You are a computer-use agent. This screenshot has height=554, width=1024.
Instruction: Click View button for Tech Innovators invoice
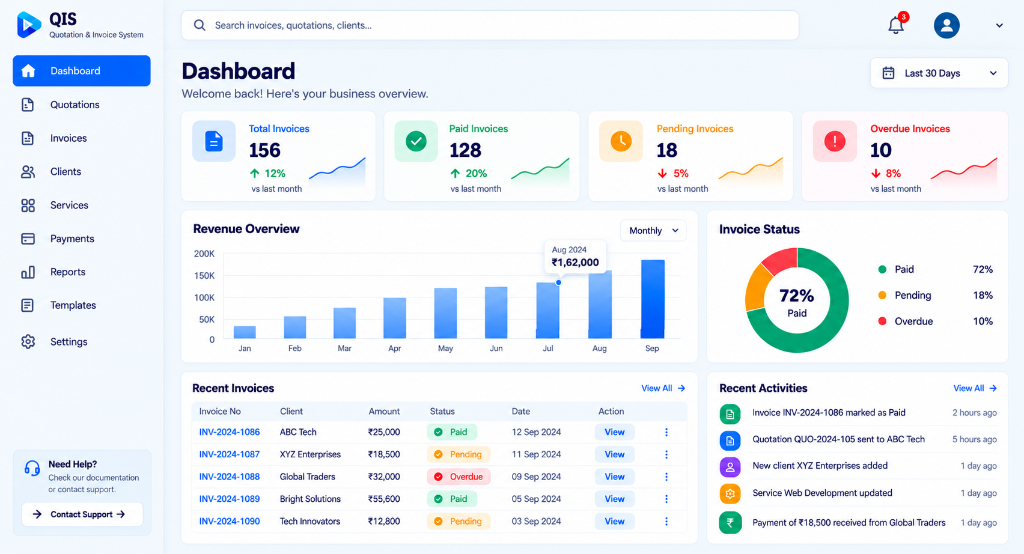[615, 521]
